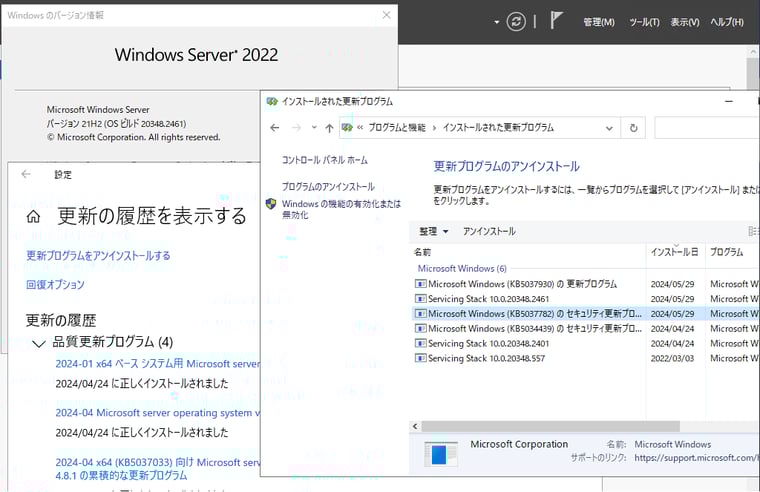Open dropdown arrow beside Server Manager refresh
Image resolution: width=760 pixels, height=492 pixels.
(496, 22)
